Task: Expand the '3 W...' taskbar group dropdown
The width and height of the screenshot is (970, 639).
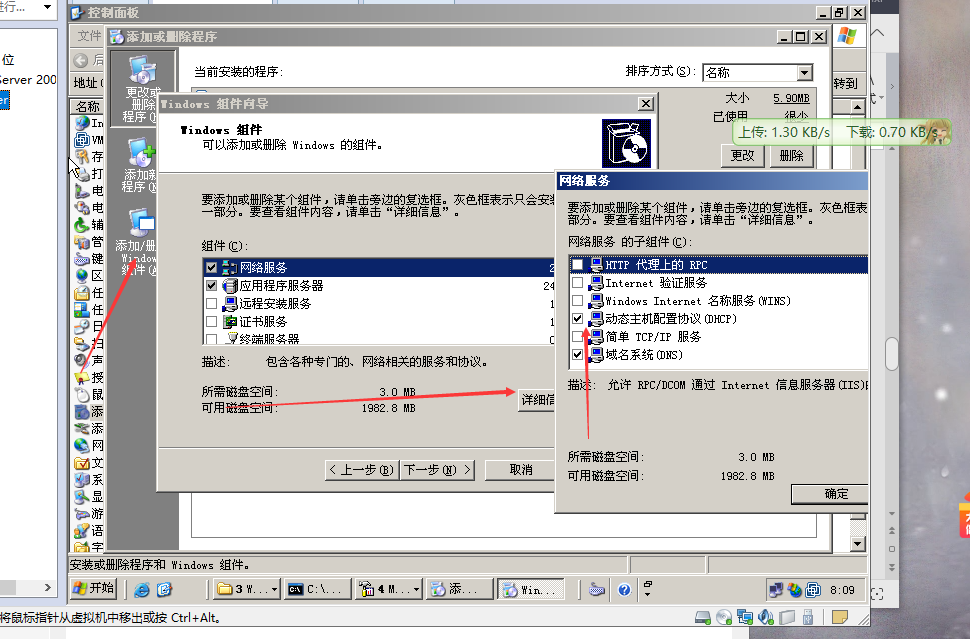Action: coord(274,590)
